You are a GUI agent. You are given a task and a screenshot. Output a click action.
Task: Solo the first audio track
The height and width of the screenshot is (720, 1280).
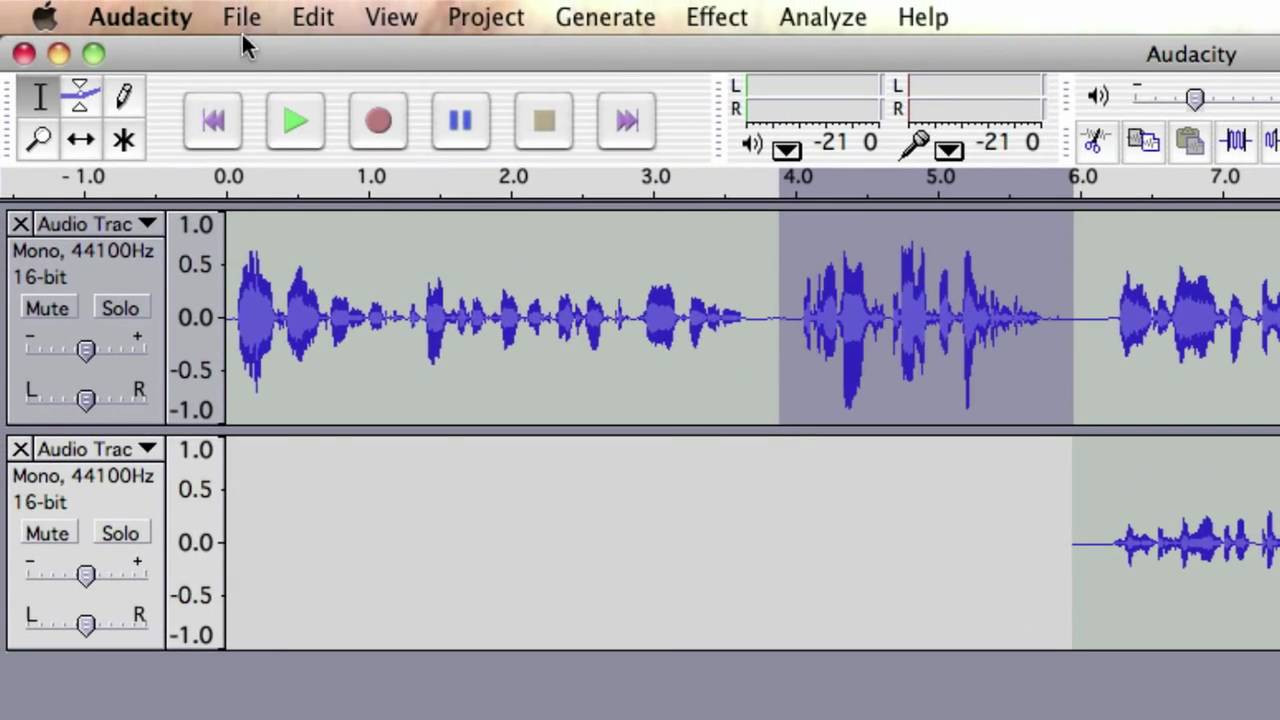(x=120, y=308)
